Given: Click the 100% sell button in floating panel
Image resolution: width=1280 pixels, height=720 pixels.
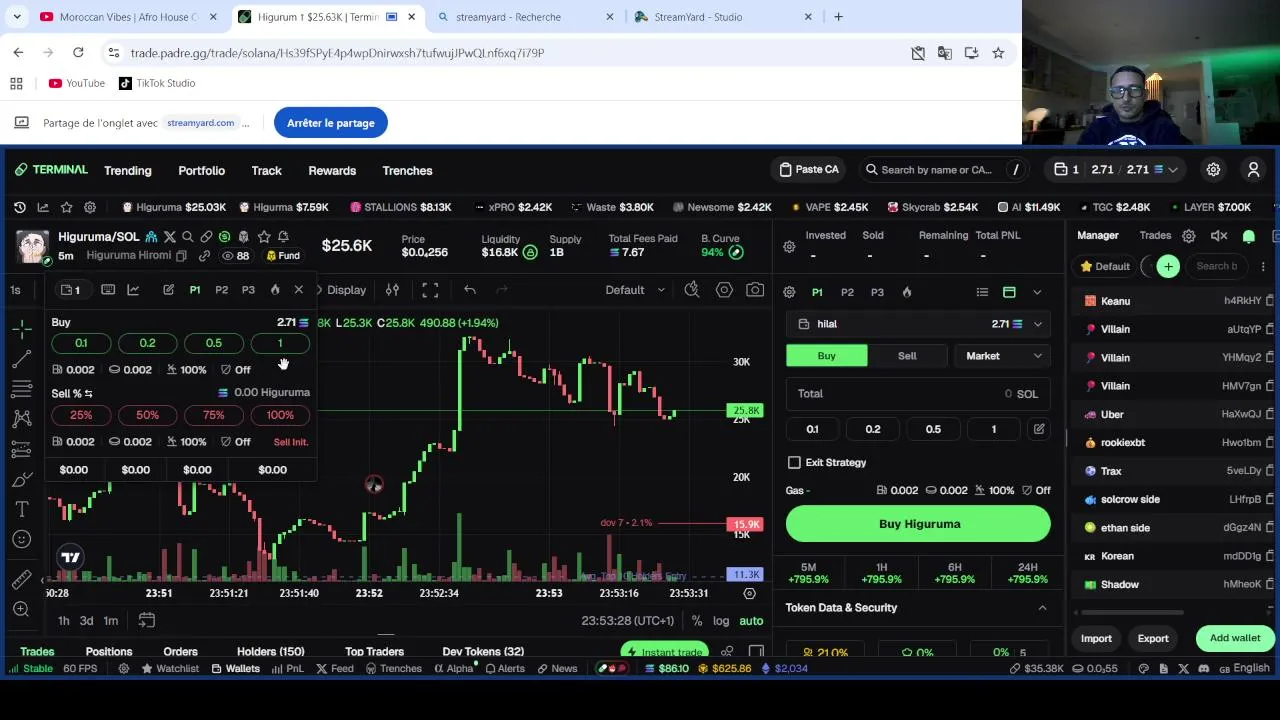Looking at the screenshot, I should pos(280,415).
